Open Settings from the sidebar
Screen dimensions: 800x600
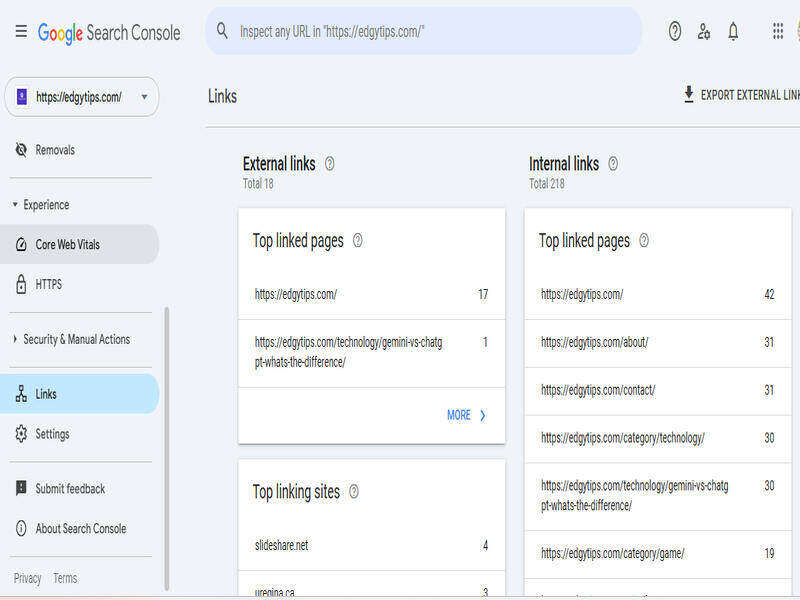click(79, 434)
